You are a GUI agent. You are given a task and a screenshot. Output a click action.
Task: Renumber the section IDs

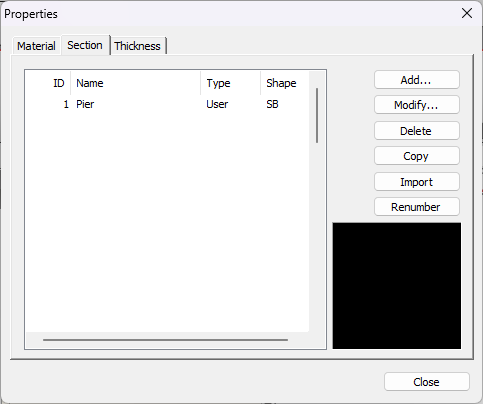tap(416, 207)
